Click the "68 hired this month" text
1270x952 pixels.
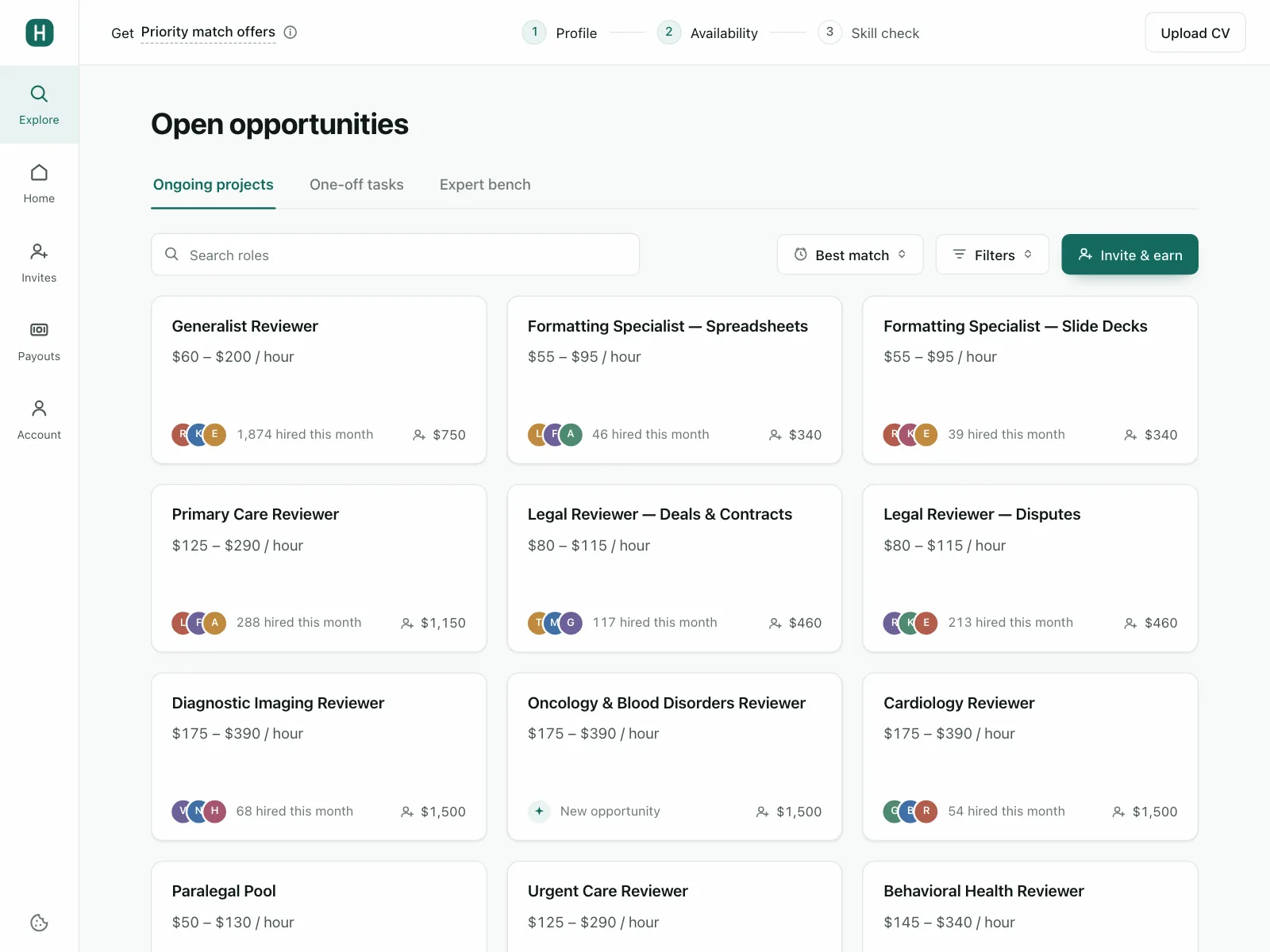pos(294,812)
